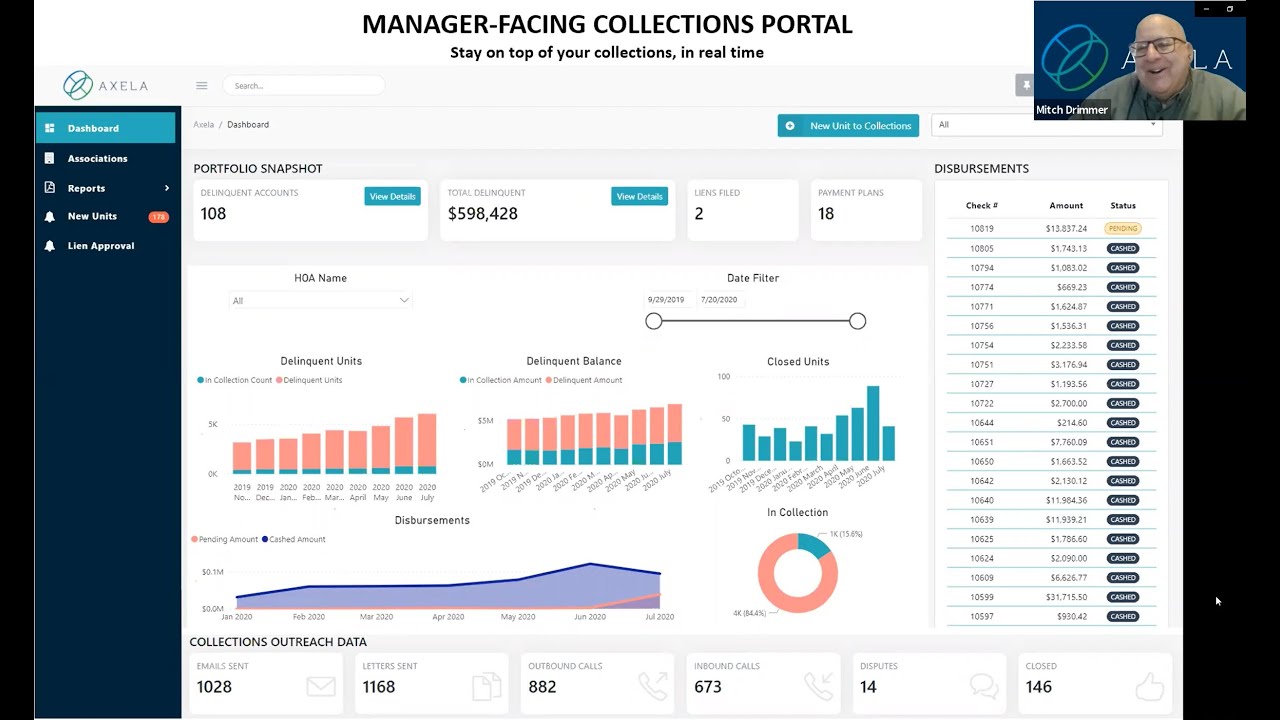Click the Closed thumbs-up icon

(x=1150, y=686)
